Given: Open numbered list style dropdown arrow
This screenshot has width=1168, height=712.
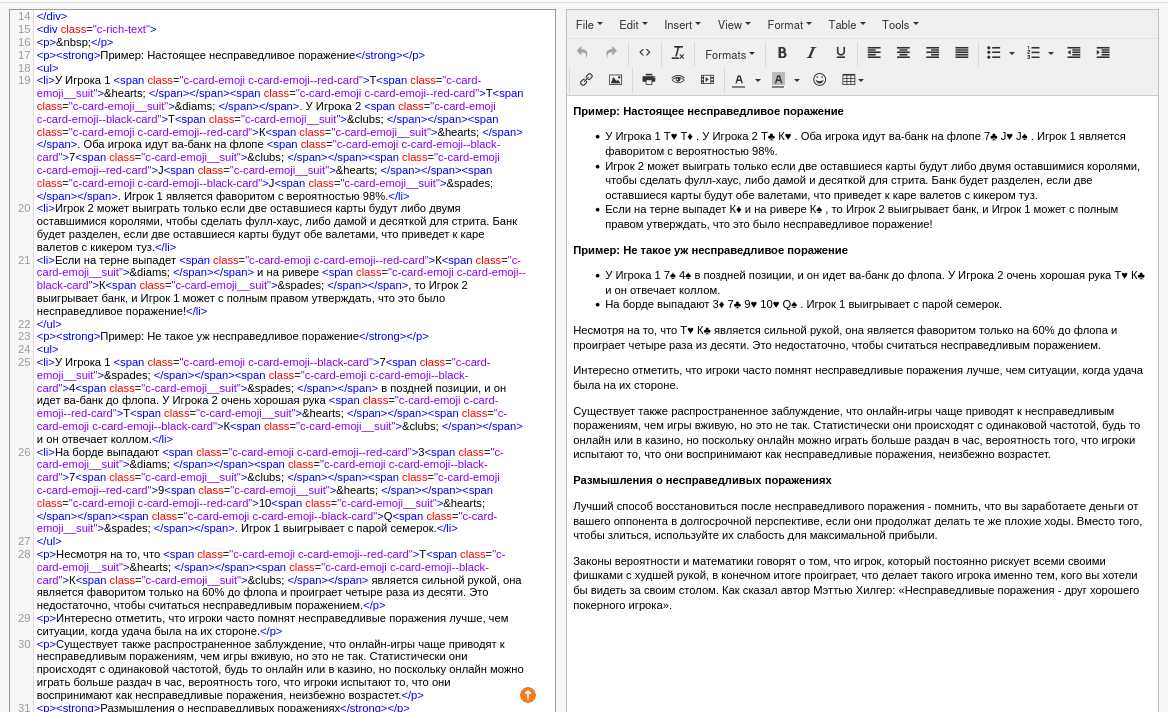Looking at the screenshot, I should (1051, 54).
